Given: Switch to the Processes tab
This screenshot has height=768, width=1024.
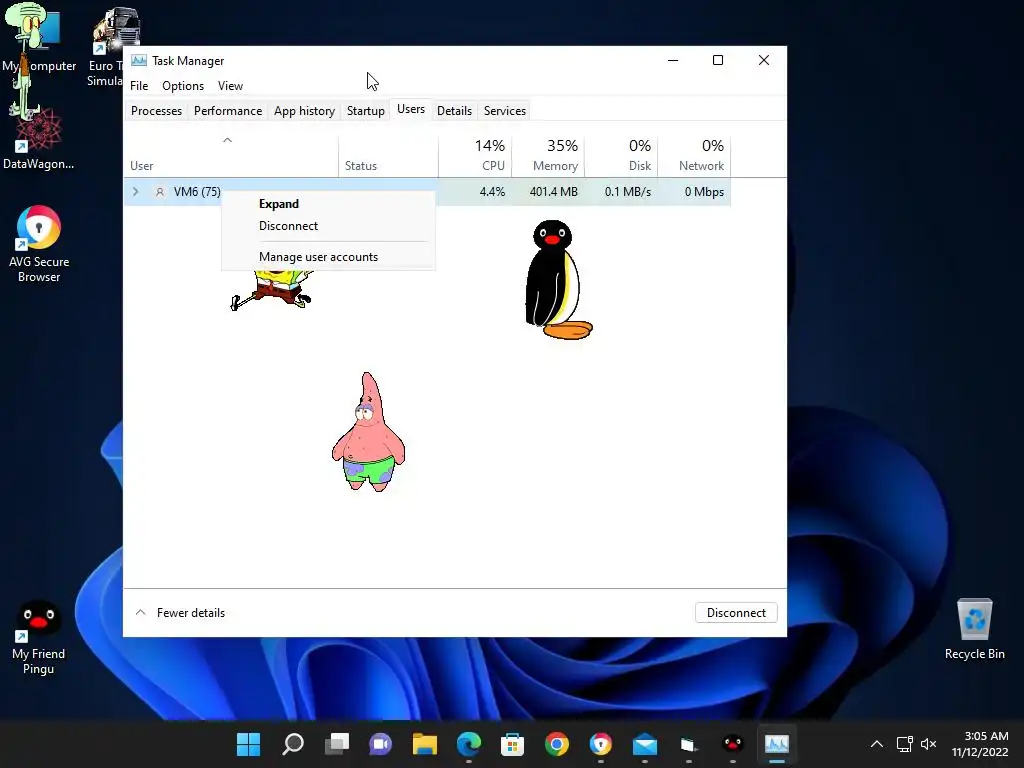Looking at the screenshot, I should point(156,110).
